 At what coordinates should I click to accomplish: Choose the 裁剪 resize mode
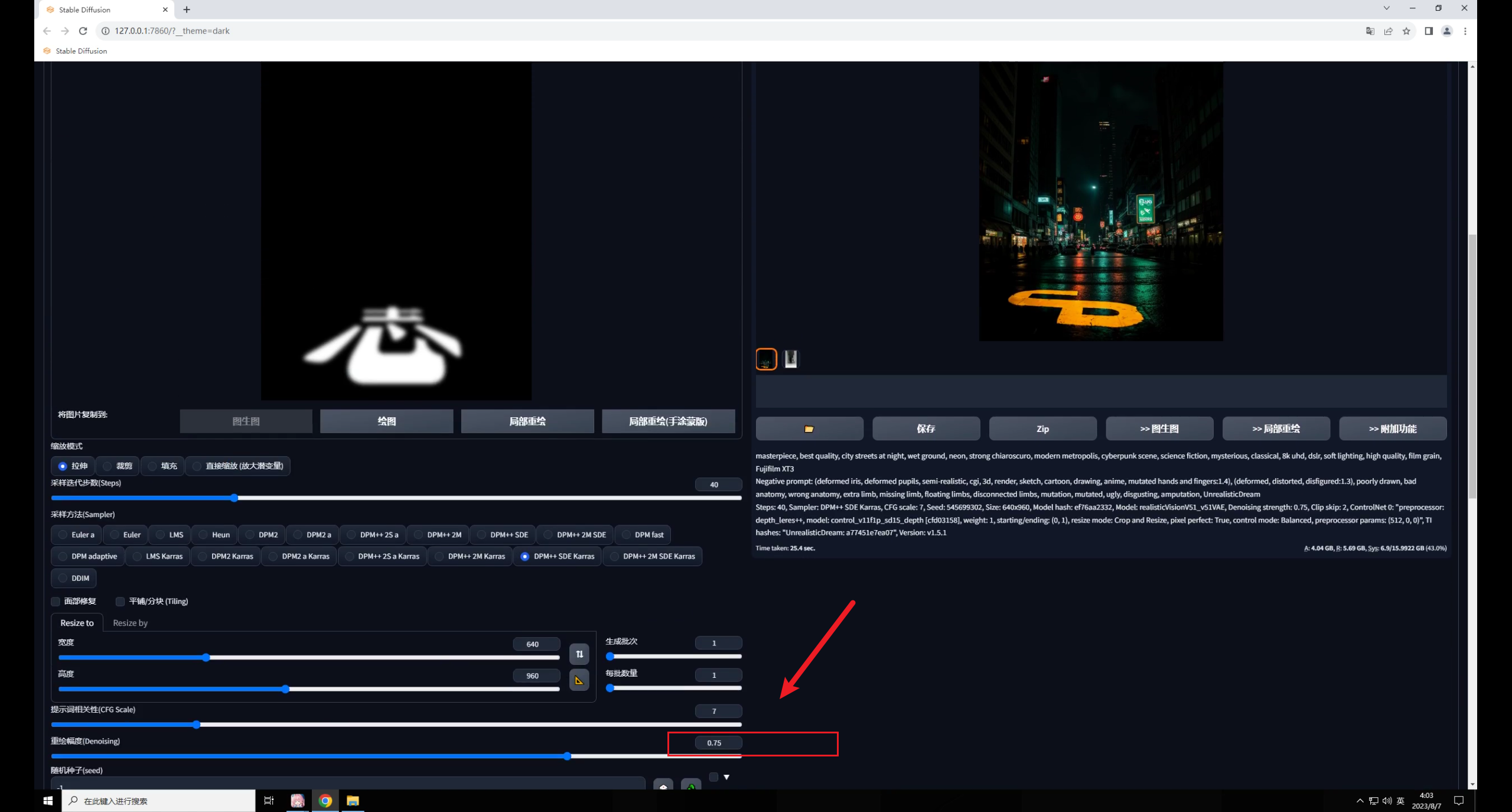(x=118, y=466)
